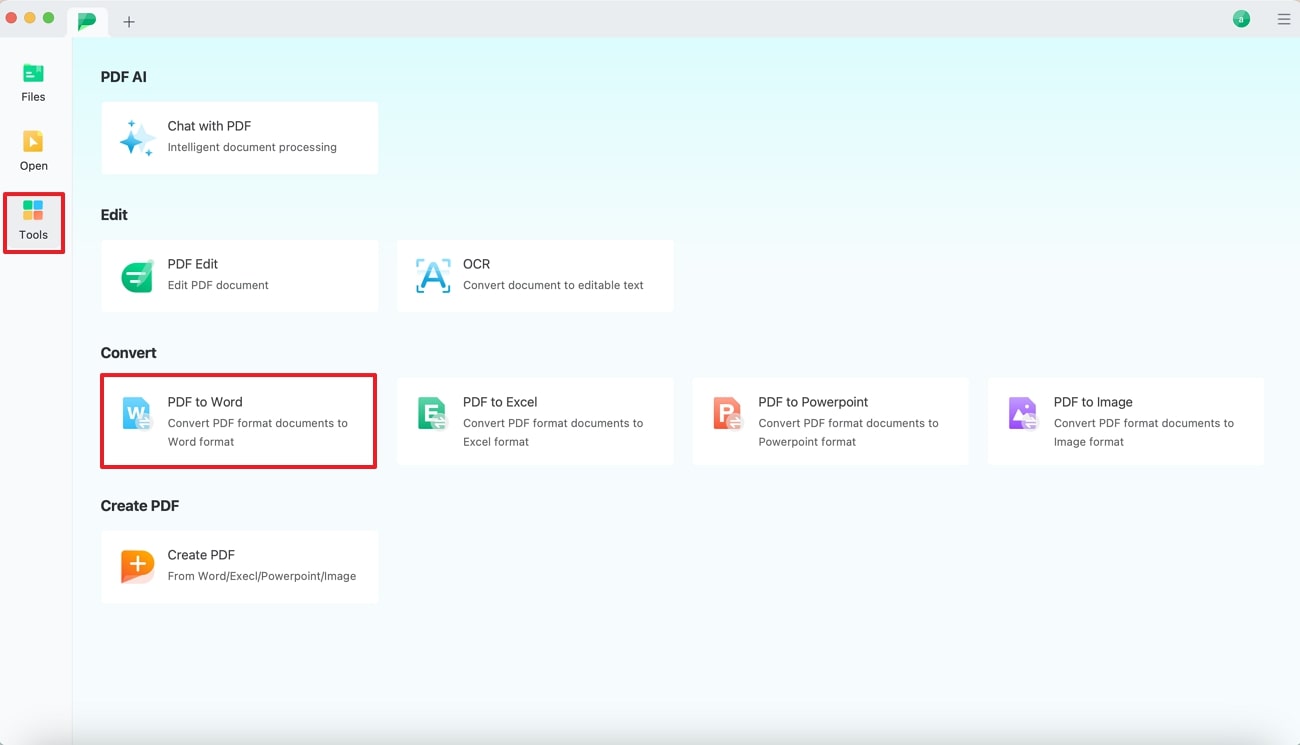This screenshot has width=1300, height=745.
Task: Click 'Convert PDF format documents to Powerpoint format'
Action: click(848, 432)
